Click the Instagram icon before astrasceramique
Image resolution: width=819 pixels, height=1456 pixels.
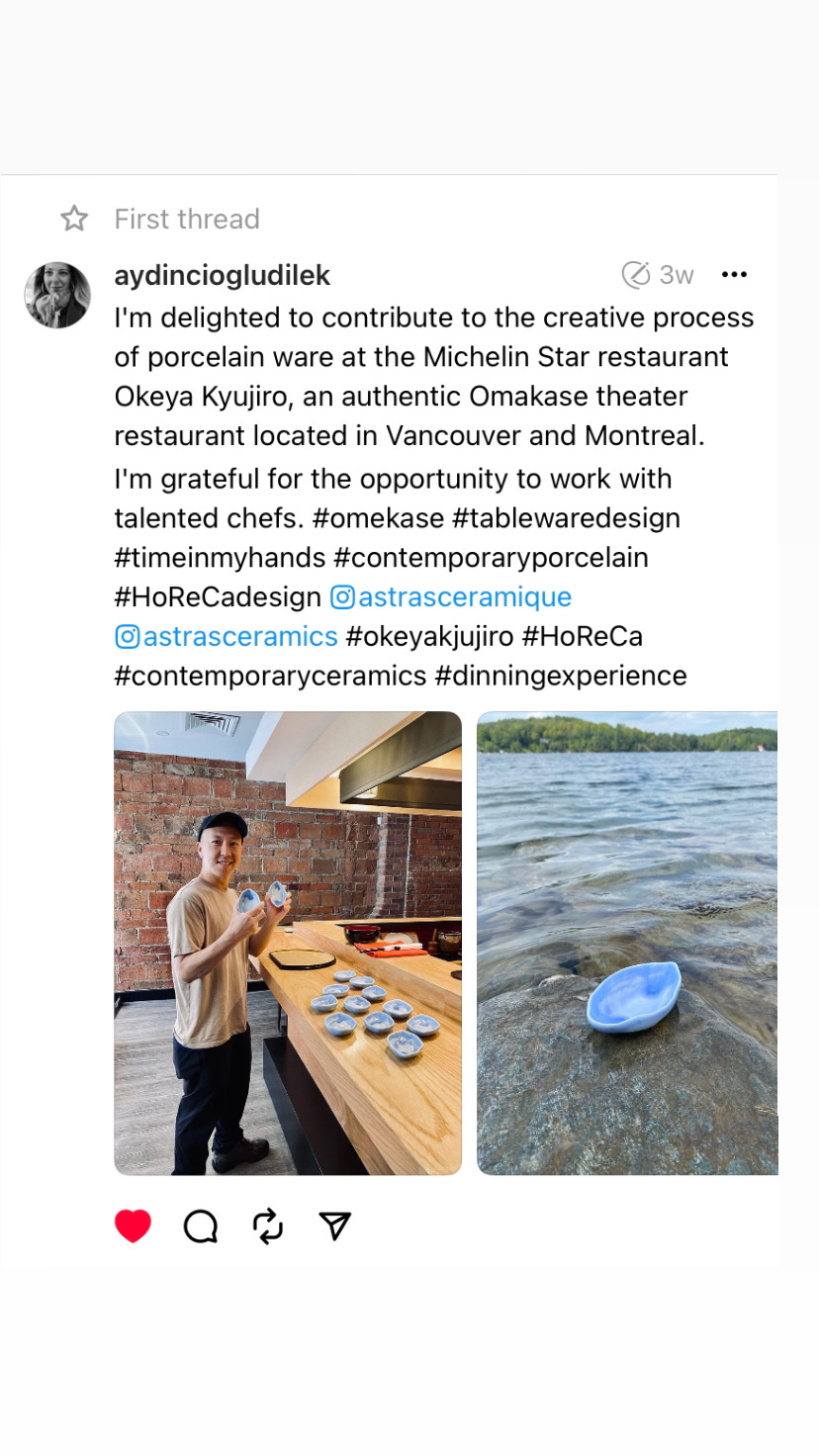pyautogui.click(x=342, y=597)
